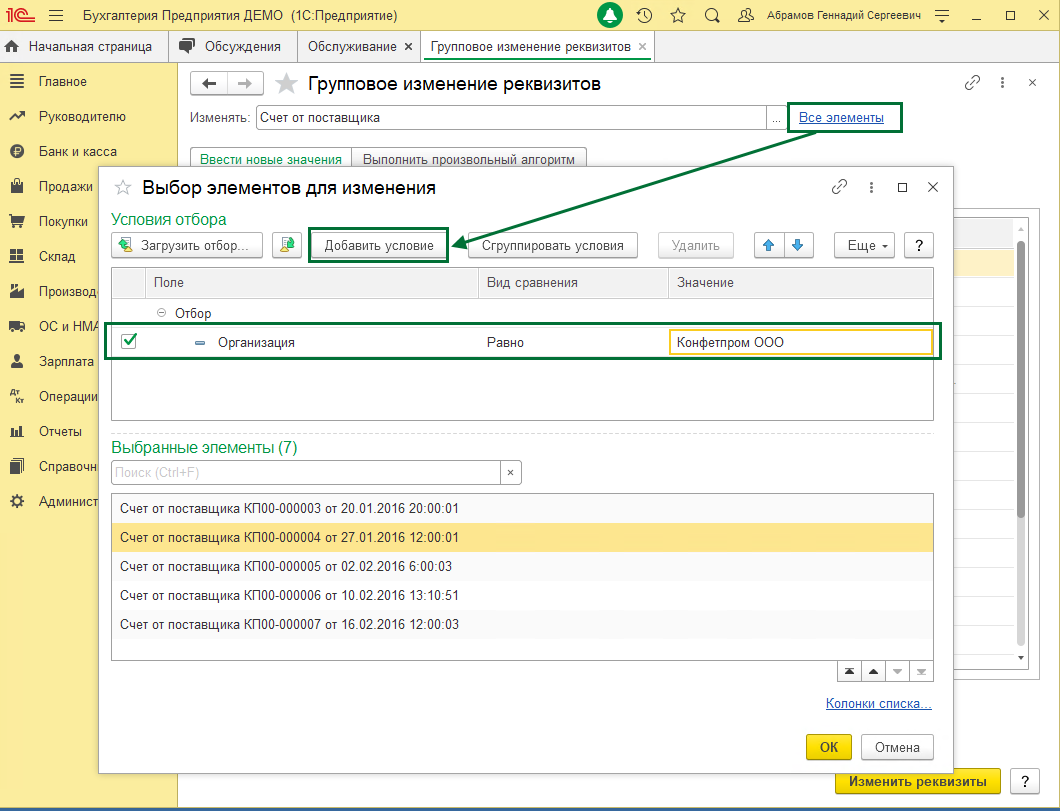Copy dialog link via chain icon
The height and width of the screenshot is (811, 1060).
pos(840,187)
